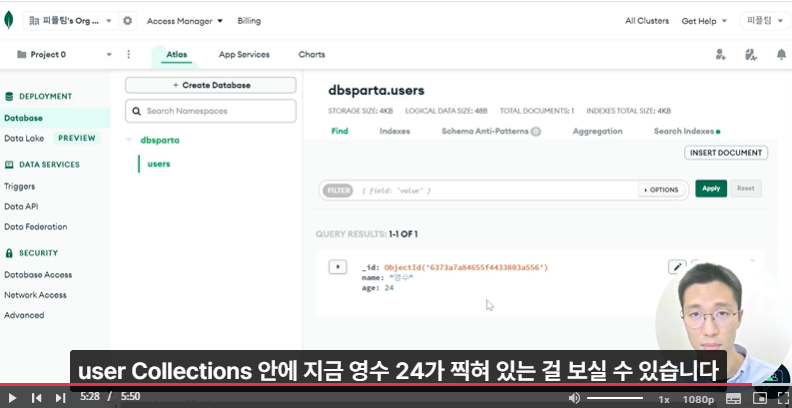The height and width of the screenshot is (408, 792).
Task: Open Data Federation in sidebar
Action: tap(35, 227)
